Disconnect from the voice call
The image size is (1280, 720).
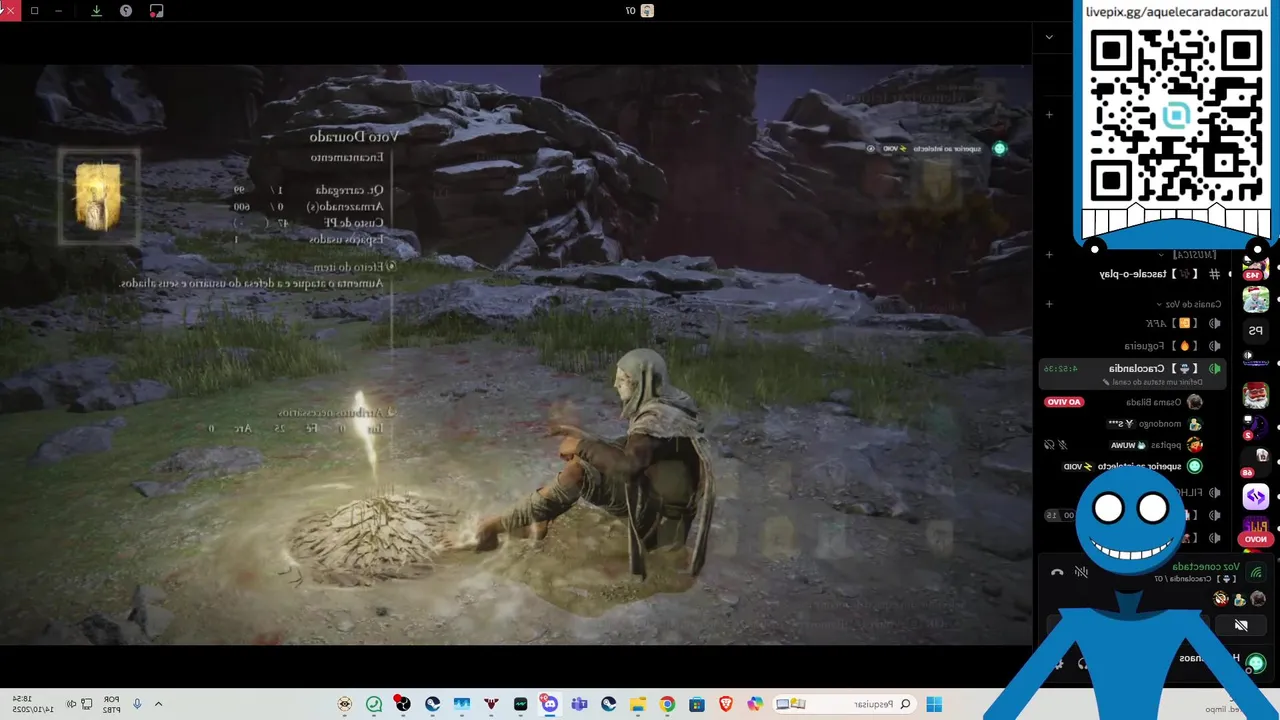pos(1057,572)
